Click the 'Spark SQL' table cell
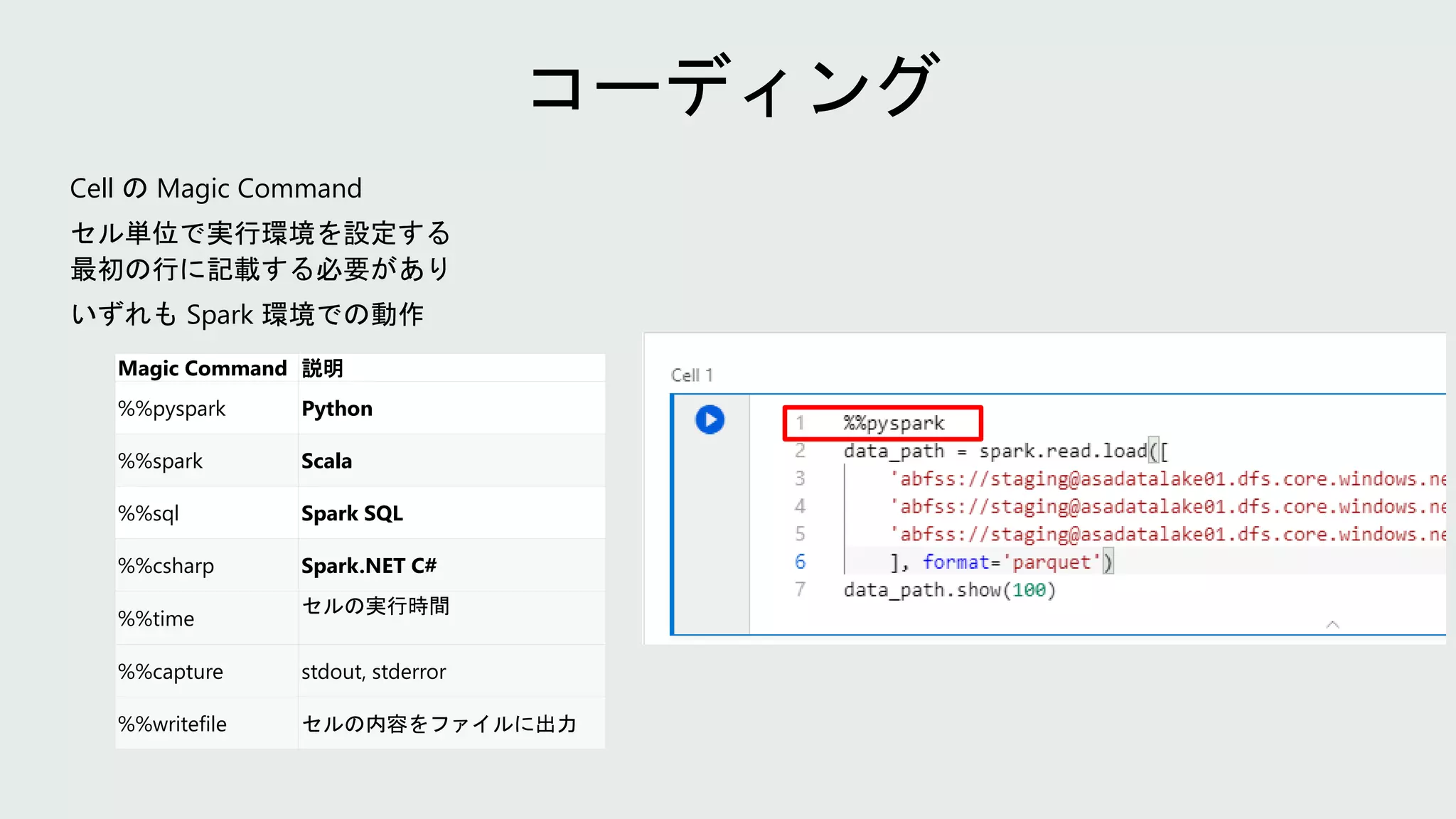This screenshot has height=819, width=1456. [452, 513]
